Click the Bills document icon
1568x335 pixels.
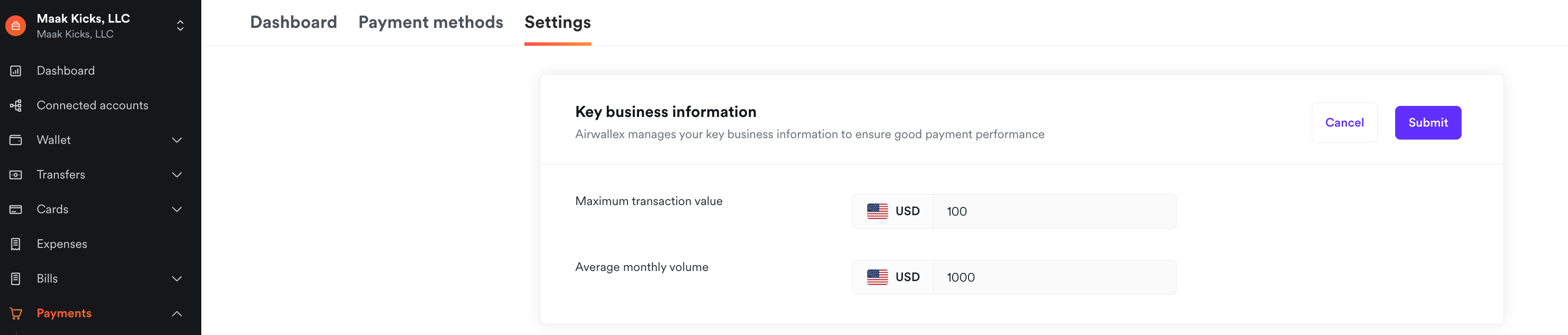point(16,279)
